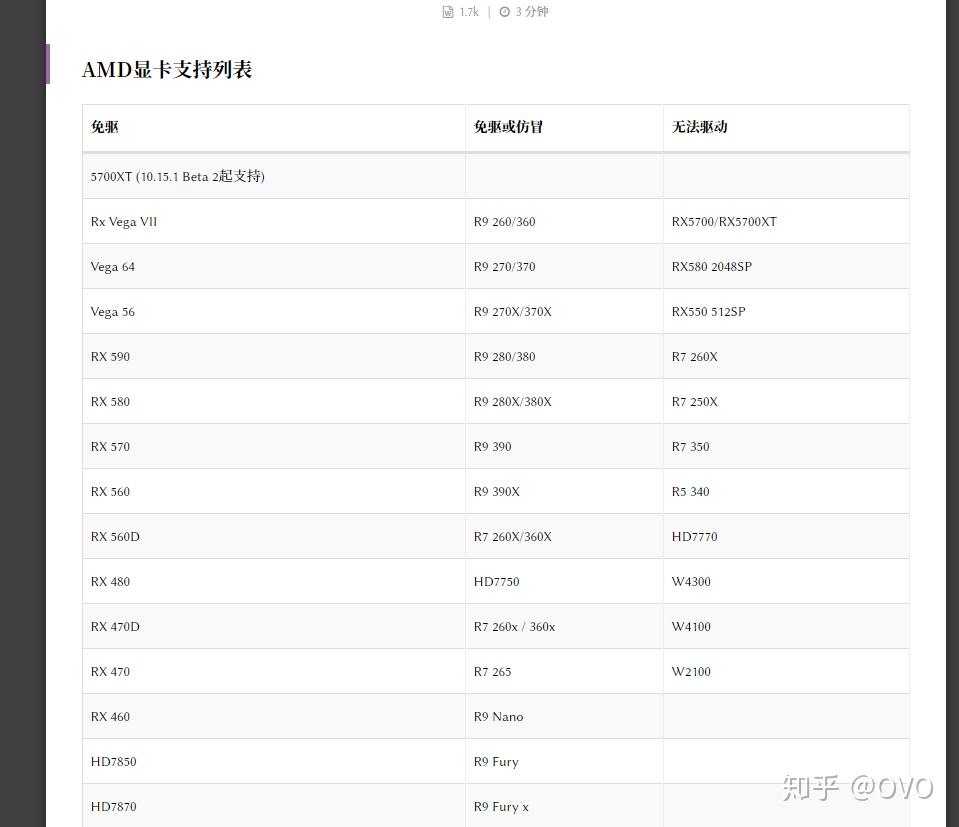Select the 'HD7870' cell
Image resolution: width=959 pixels, height=827 pixels.
274,806
